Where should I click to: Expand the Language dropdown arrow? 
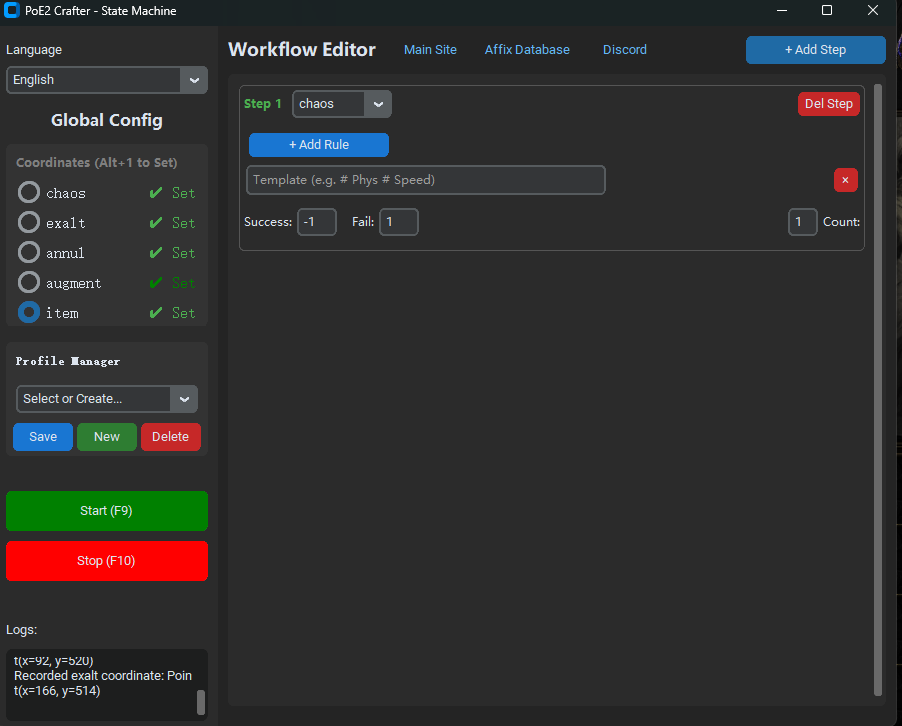coord(194,80)
